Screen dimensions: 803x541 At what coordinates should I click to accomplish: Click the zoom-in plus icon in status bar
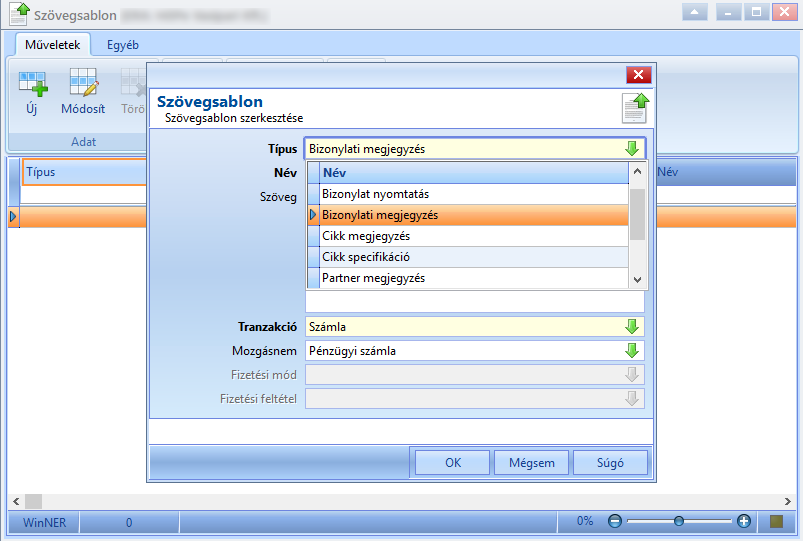click(x=744, y=522)
